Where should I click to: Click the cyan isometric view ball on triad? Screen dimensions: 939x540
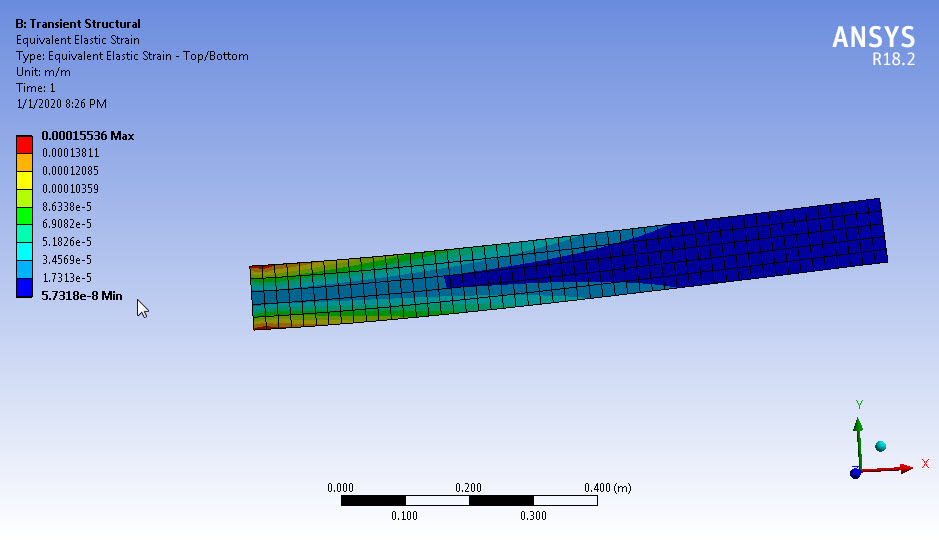click(880, 446)
